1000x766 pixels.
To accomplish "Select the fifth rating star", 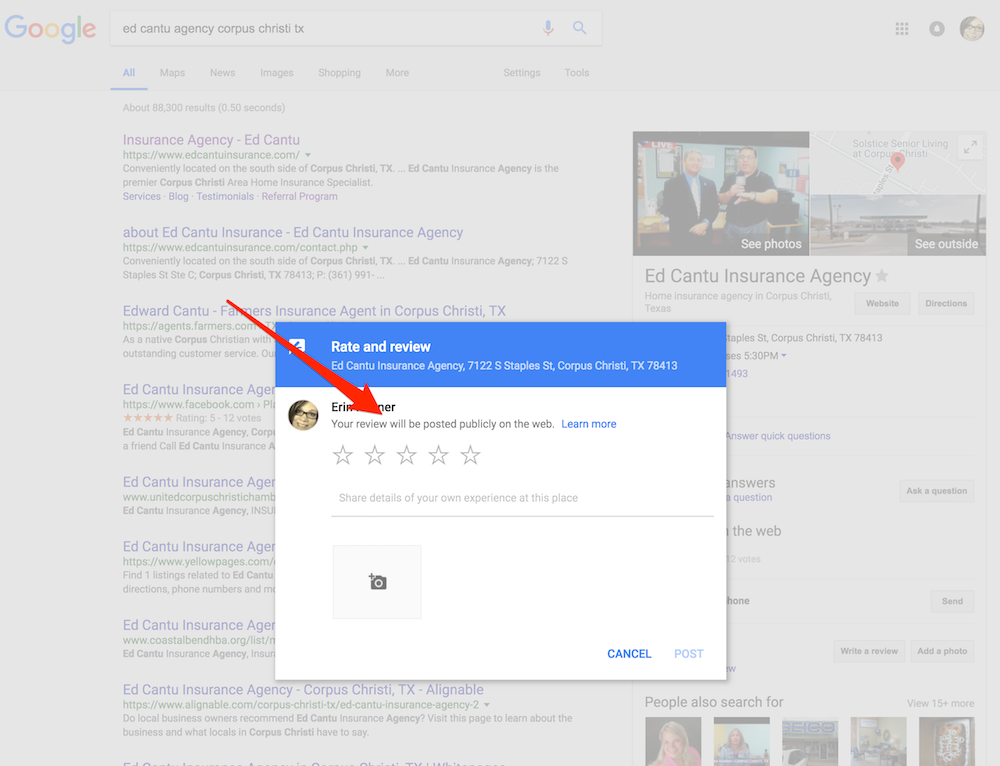I will [471, 455].
